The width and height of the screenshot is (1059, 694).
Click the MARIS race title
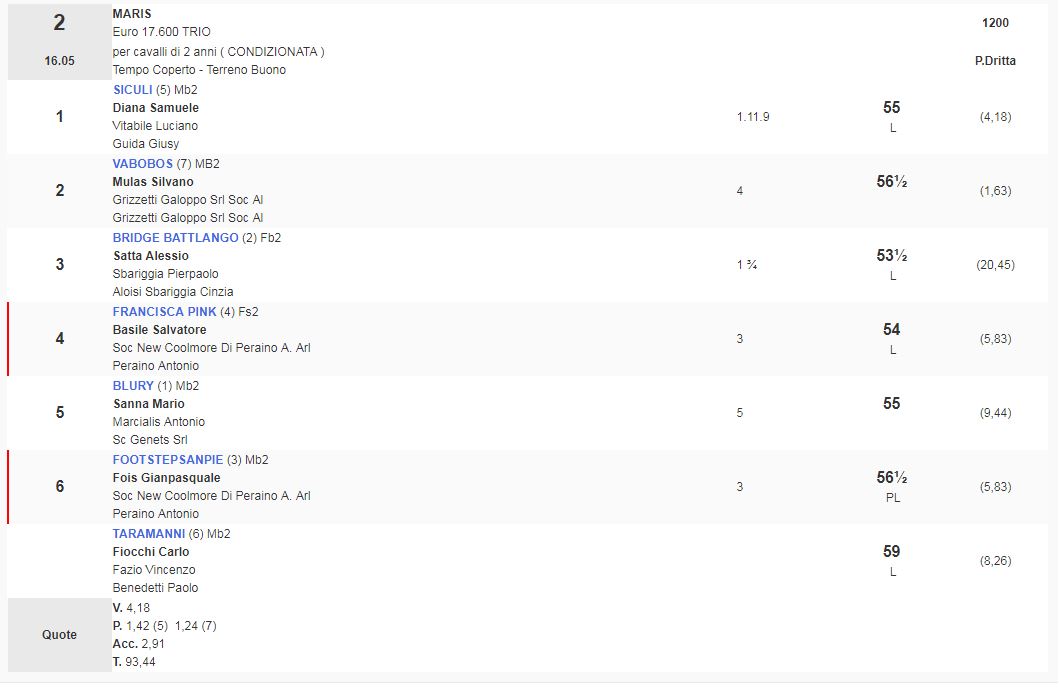(x=132, y=14)
